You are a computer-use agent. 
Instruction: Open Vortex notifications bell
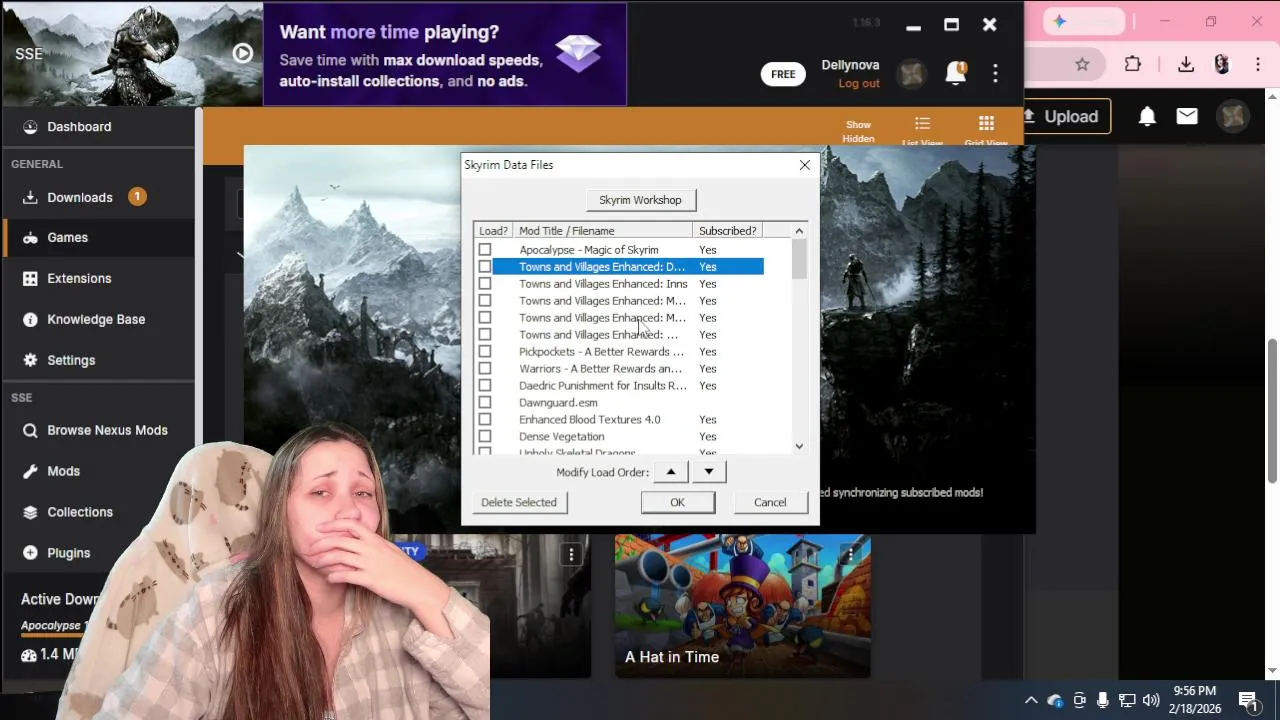pos(955,73)
